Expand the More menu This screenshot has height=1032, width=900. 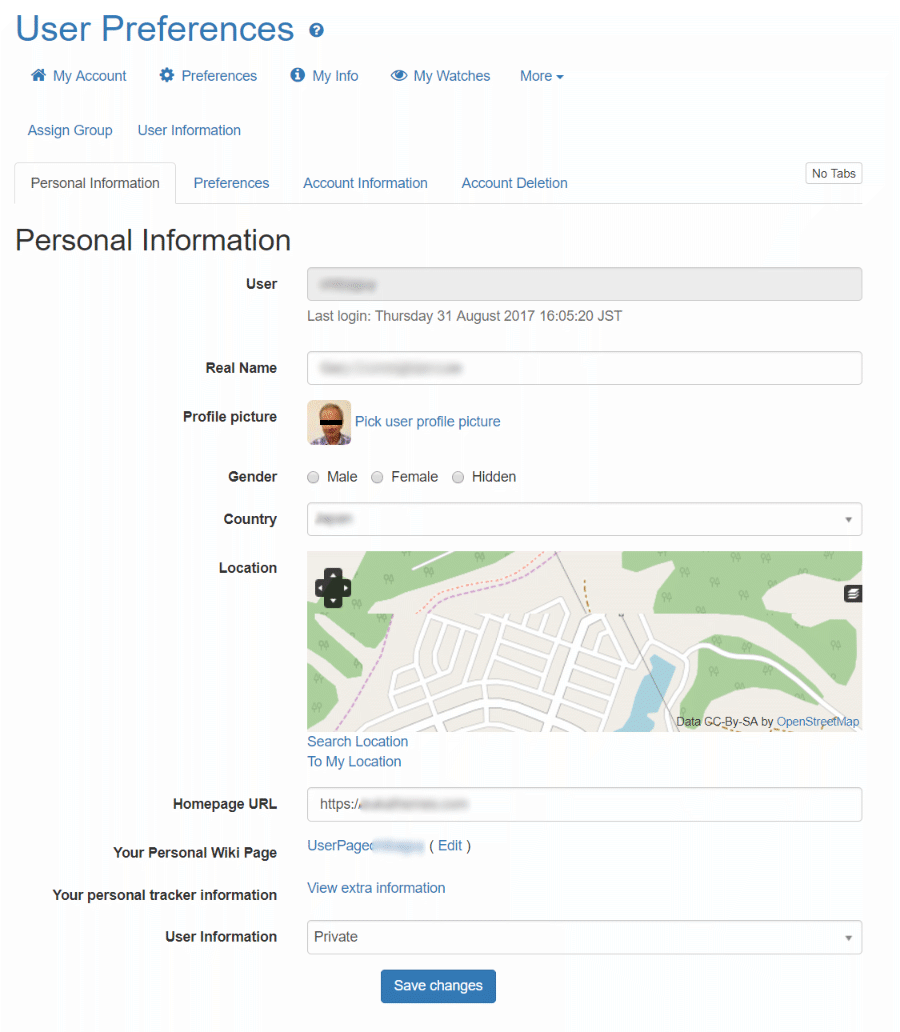pyautogui.click(x=542, y=76)
